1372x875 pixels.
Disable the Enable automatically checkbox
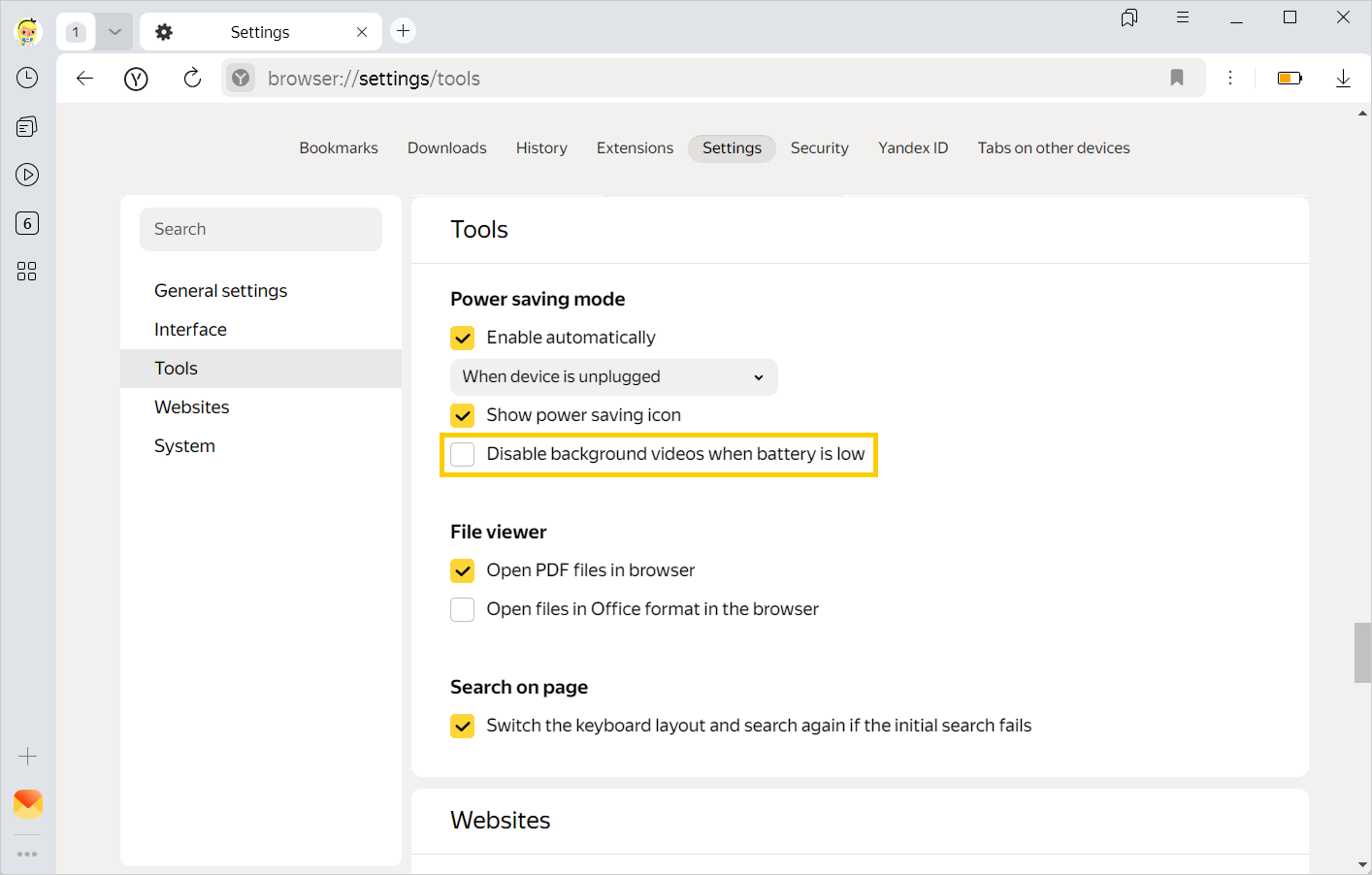(x=462, y=338)
